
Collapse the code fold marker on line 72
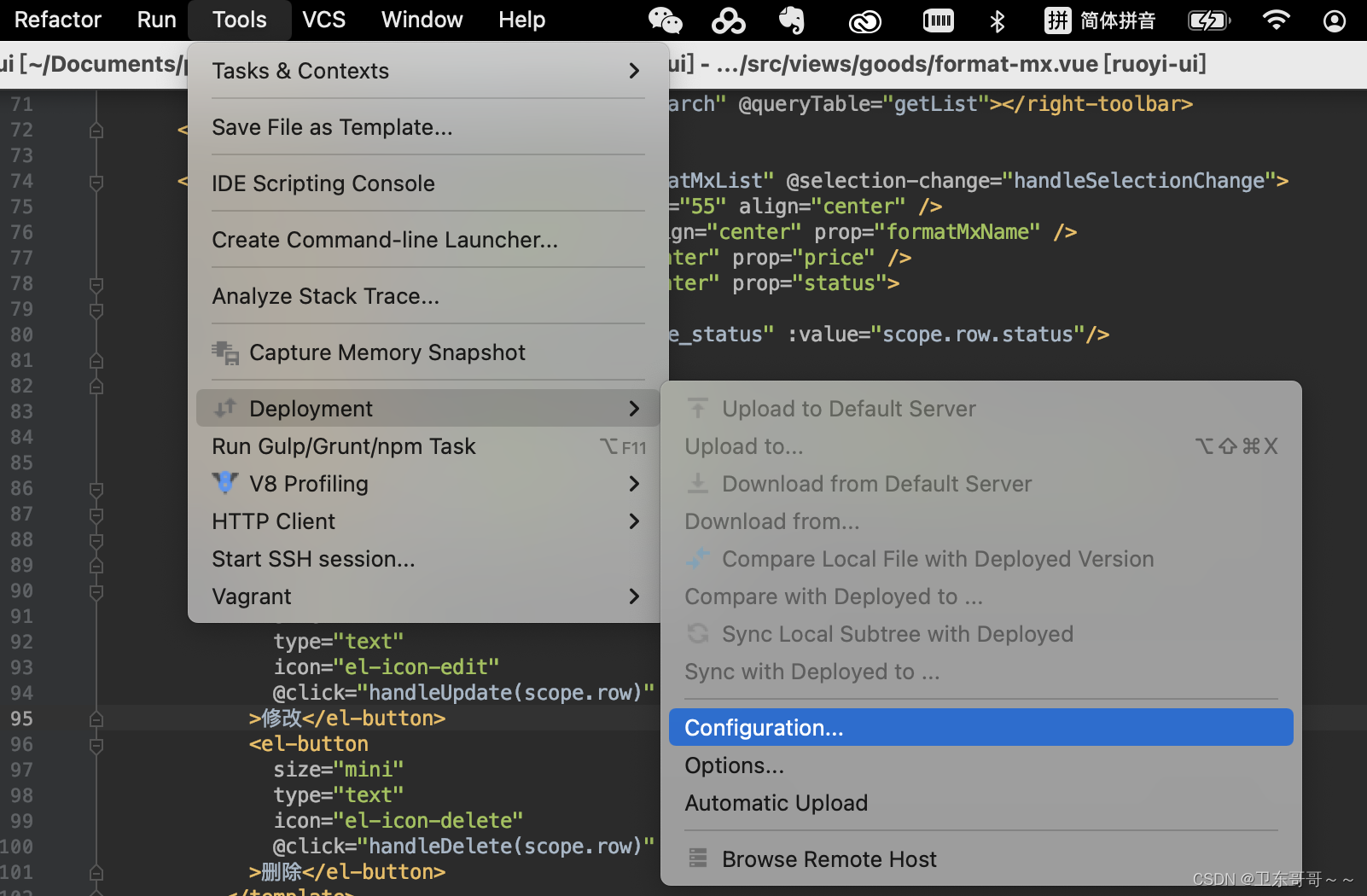point(96,131)
